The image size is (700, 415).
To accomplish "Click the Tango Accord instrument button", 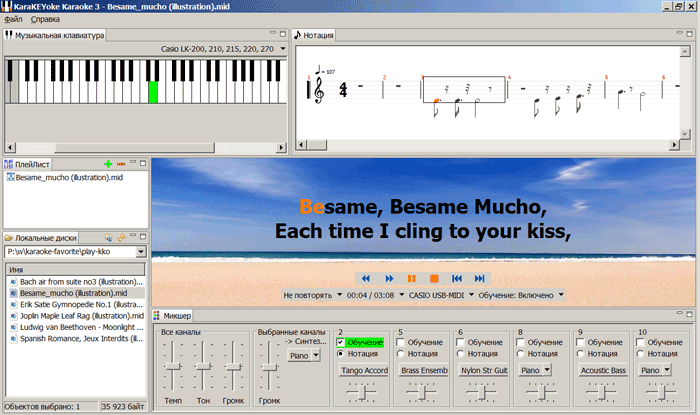I will point(364,370).
